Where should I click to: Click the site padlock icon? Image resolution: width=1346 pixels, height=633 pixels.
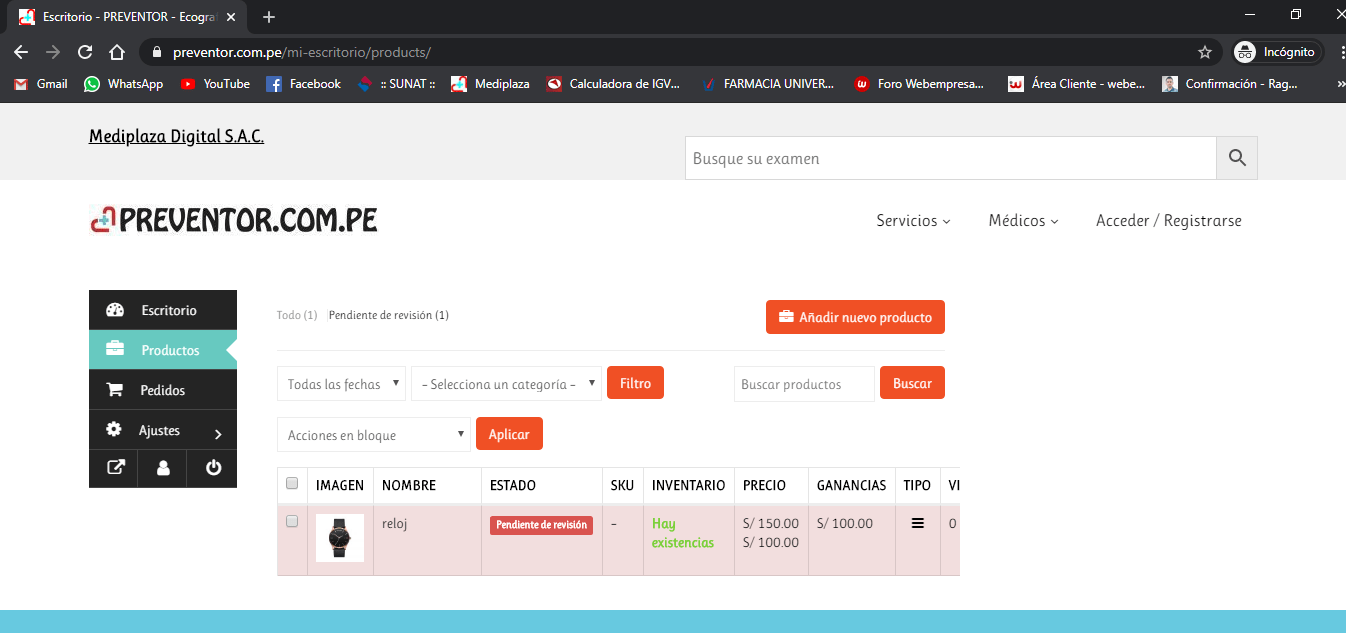pyautogui.click(x=156, y=52)
